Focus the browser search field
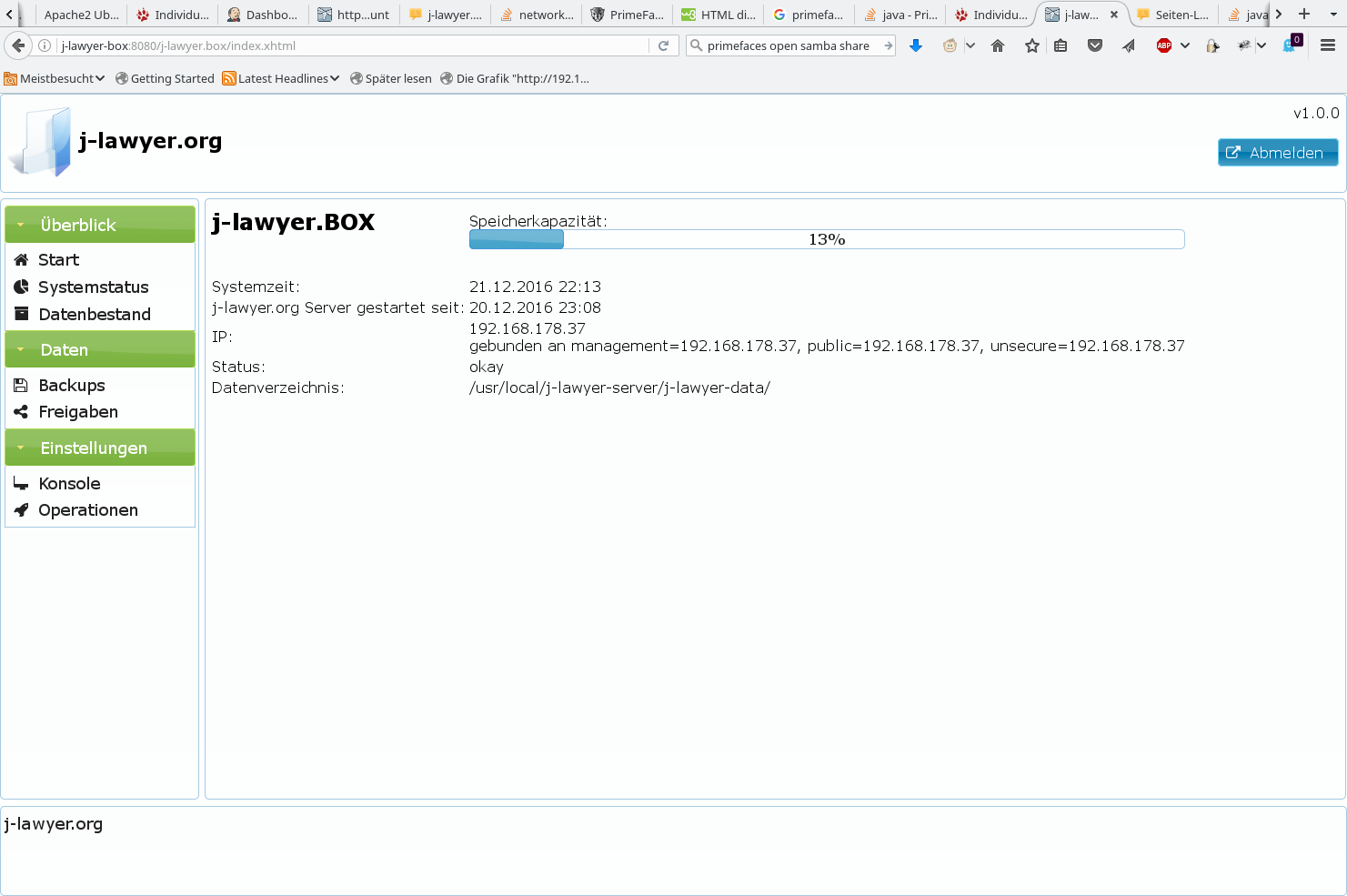Viewport: 1347px width, 896px height. (x=788, y=45)
